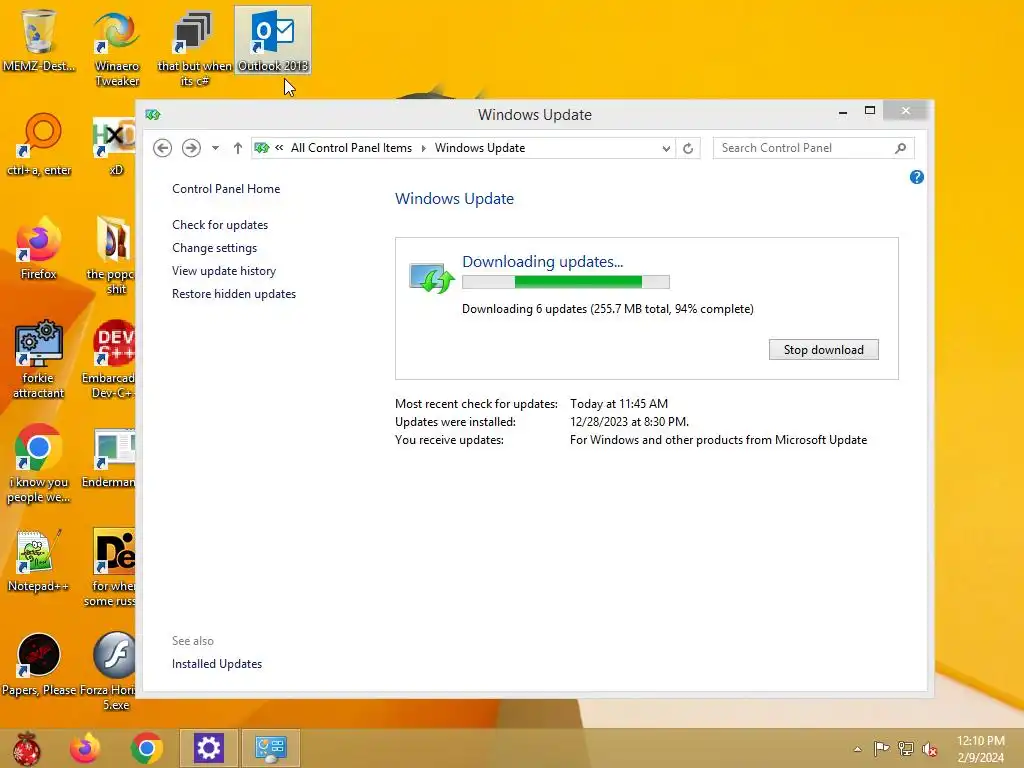Open Installed Updates link
The width and height of the screenshot is (1024, 768).
(x=217, y=664)
